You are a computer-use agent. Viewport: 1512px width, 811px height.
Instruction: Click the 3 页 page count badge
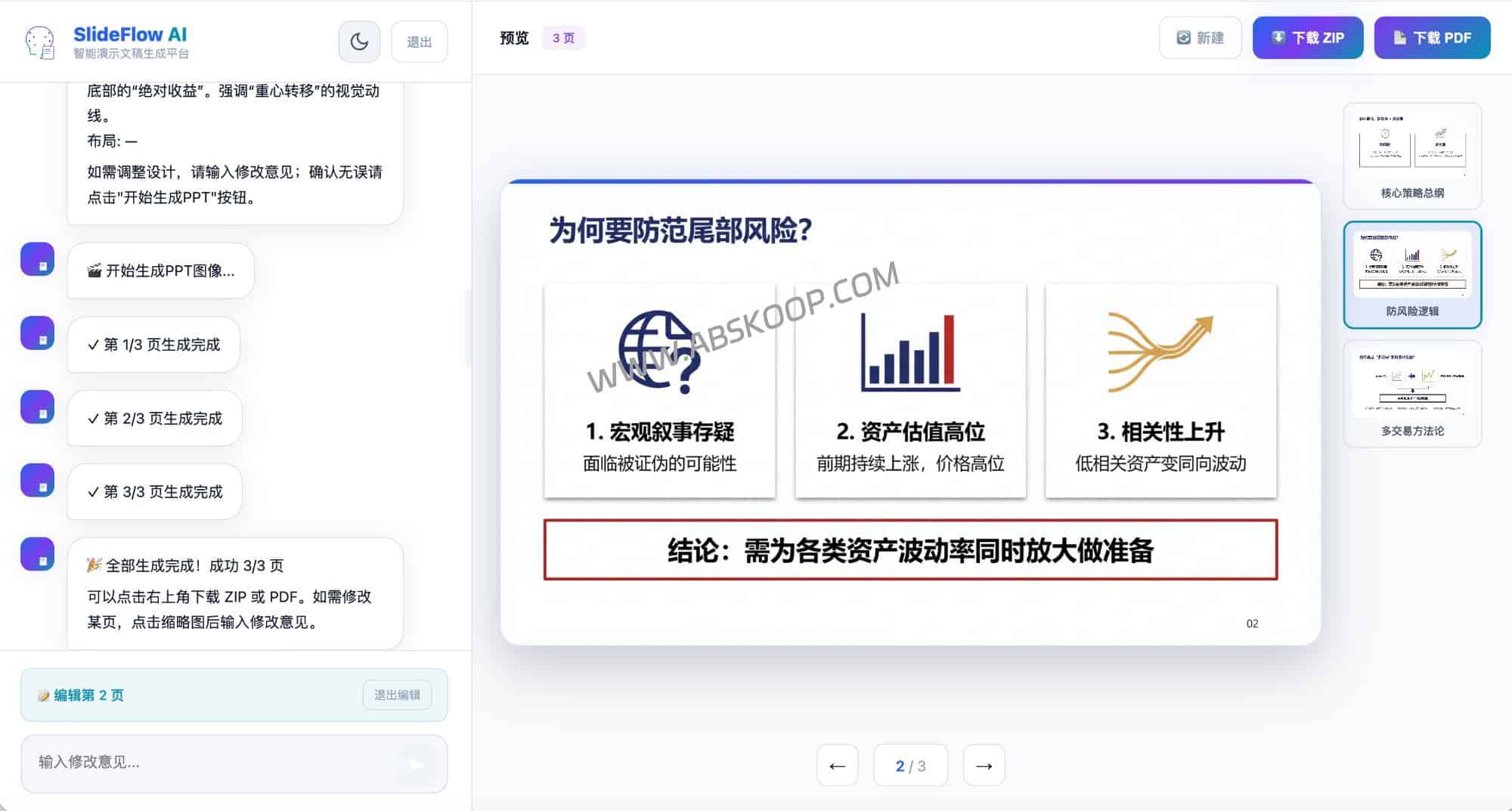coord(562,37)
